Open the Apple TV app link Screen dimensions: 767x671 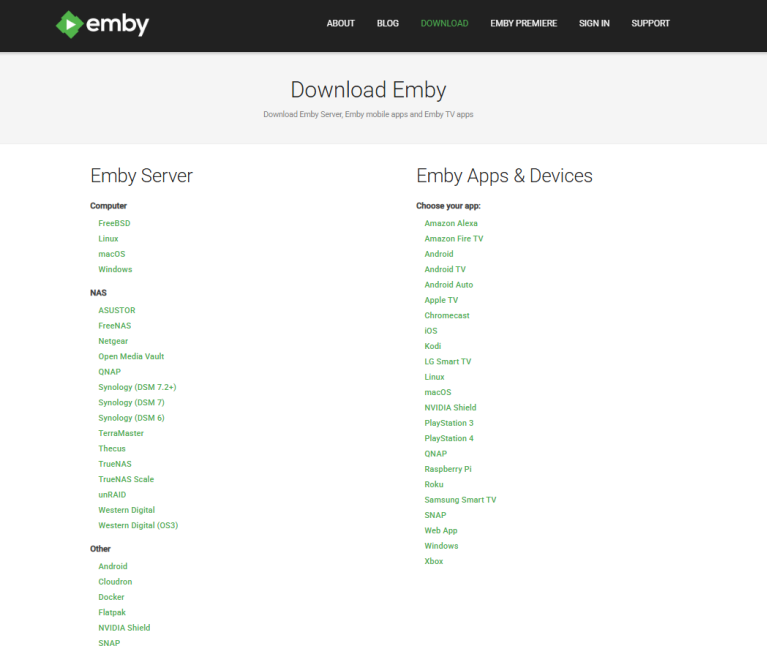pyautogui.click(x=441, y=300)
